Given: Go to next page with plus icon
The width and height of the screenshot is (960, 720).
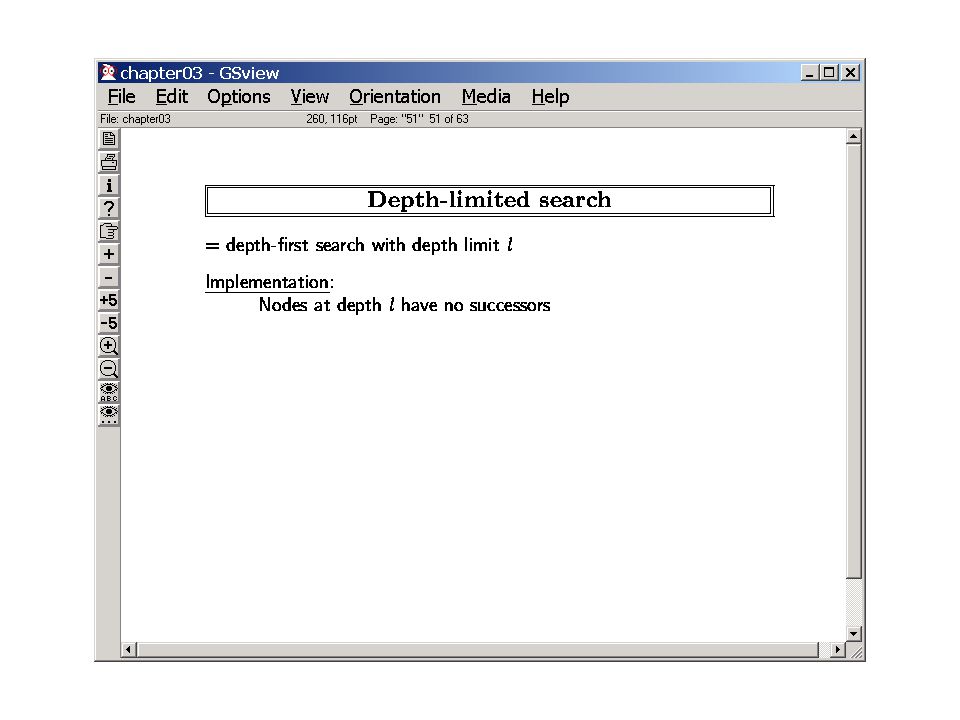Looking at the screenshot, I should click(109, 254).
